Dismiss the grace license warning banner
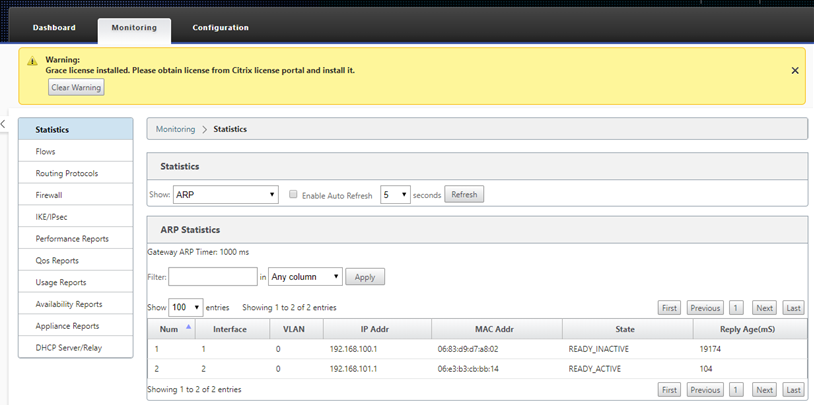Image resolution: width=814 pixels, height=405 pixels. 794,71
